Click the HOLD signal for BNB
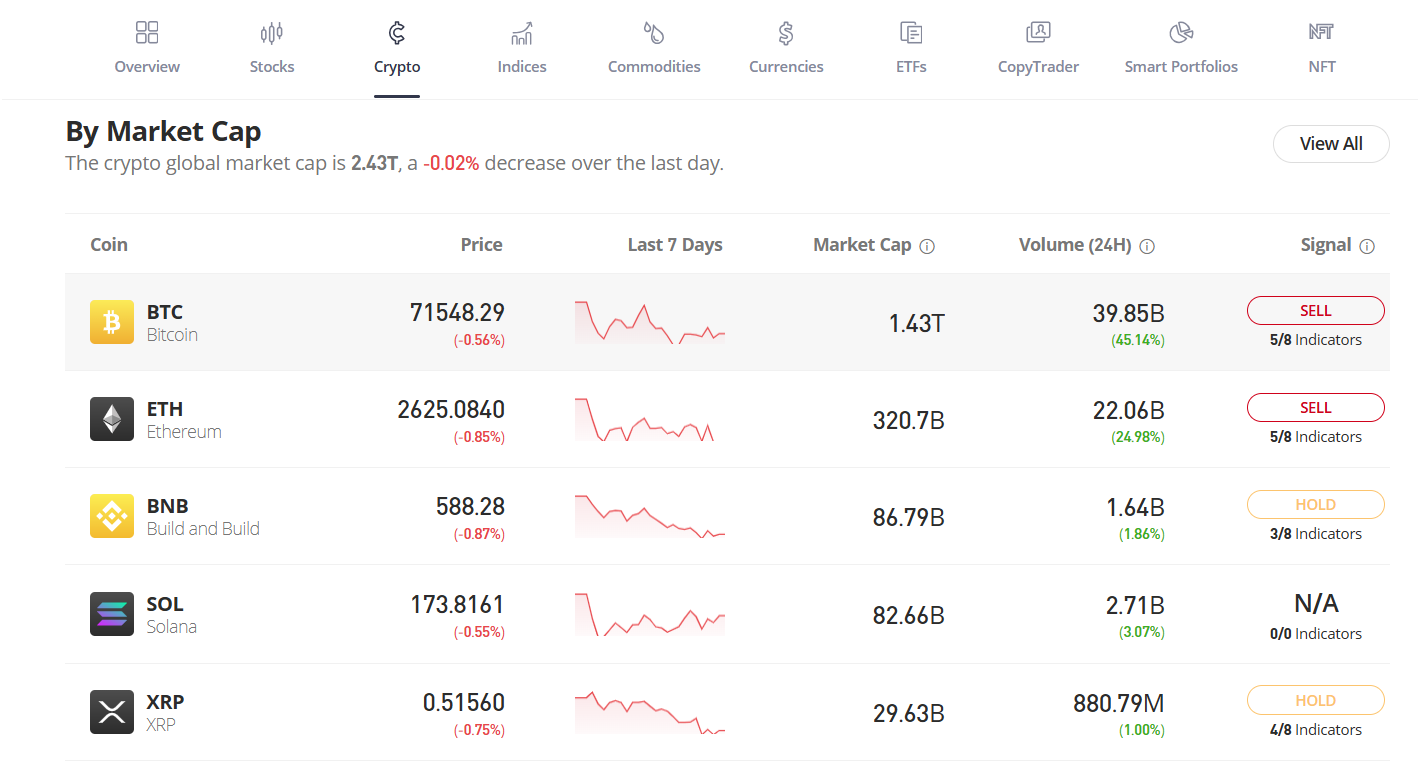1420x765 pixels. (1316, 505)
